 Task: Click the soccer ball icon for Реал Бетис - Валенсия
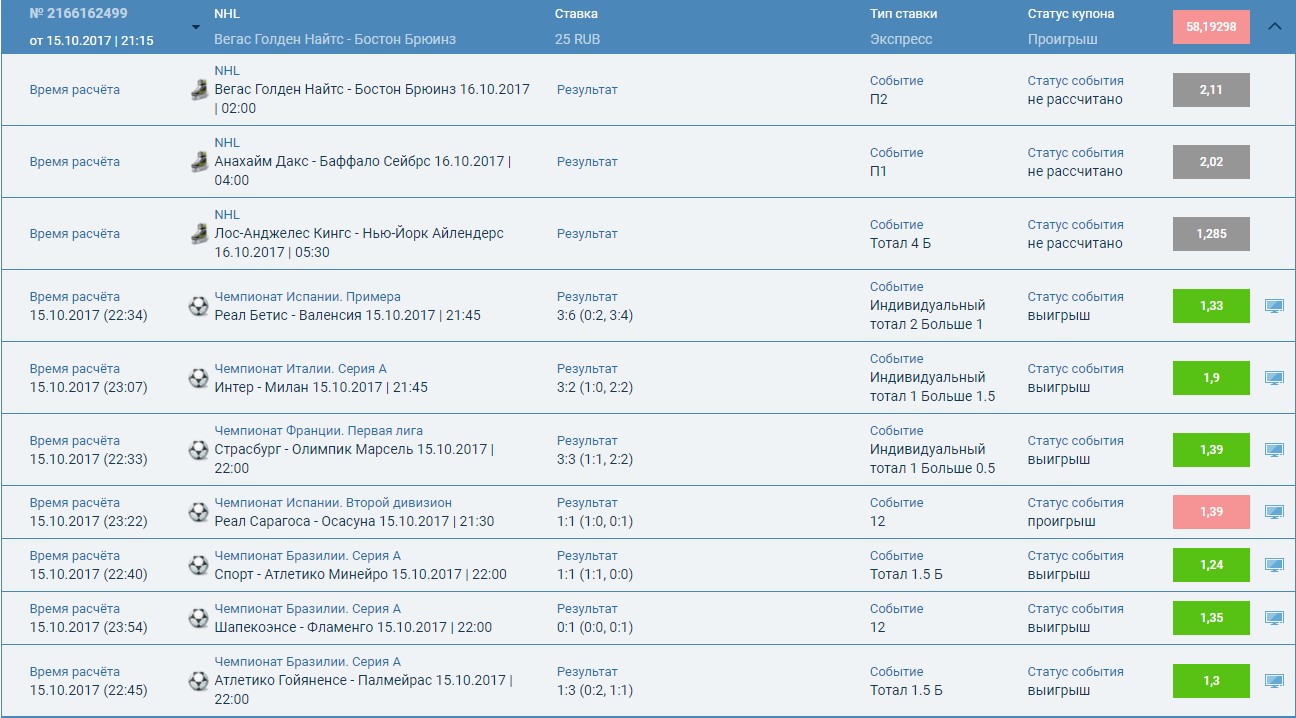pyautogui.click(x=200, y=306)
